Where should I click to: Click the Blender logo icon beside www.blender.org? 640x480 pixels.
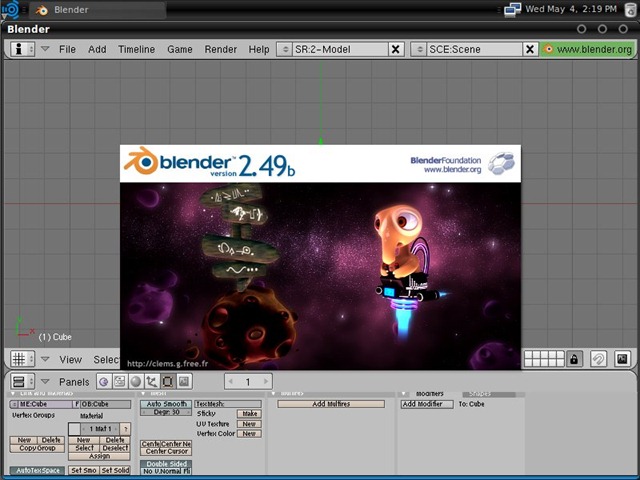click(x=548, y=49)
